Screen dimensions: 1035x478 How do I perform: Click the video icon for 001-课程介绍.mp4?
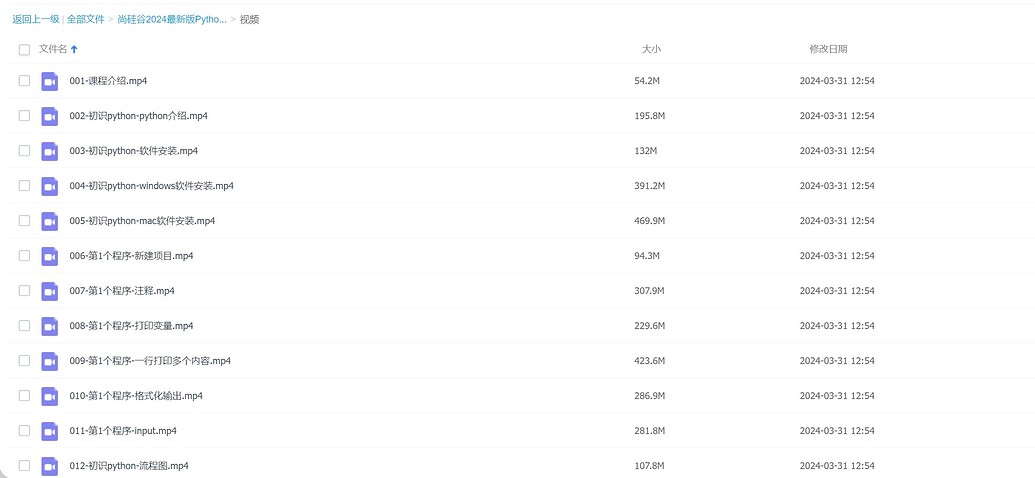tap(50, 81)
